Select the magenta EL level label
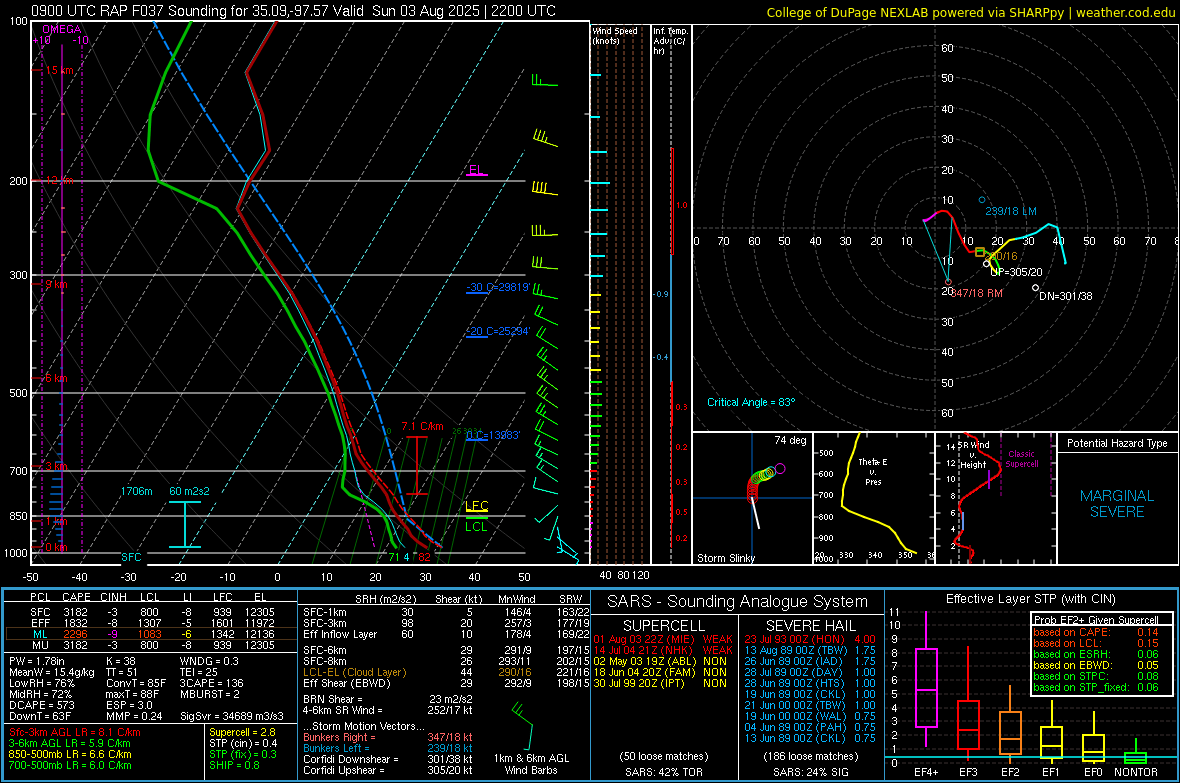The image size is (1180, 783). (476, 169)
